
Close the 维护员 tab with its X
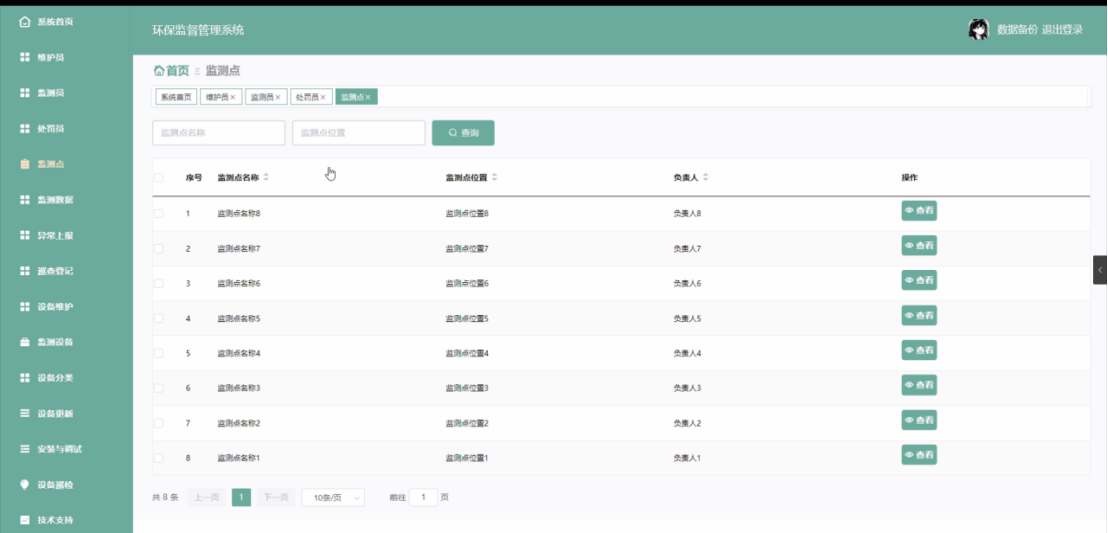pyautogui.click(x=232, y=98)
